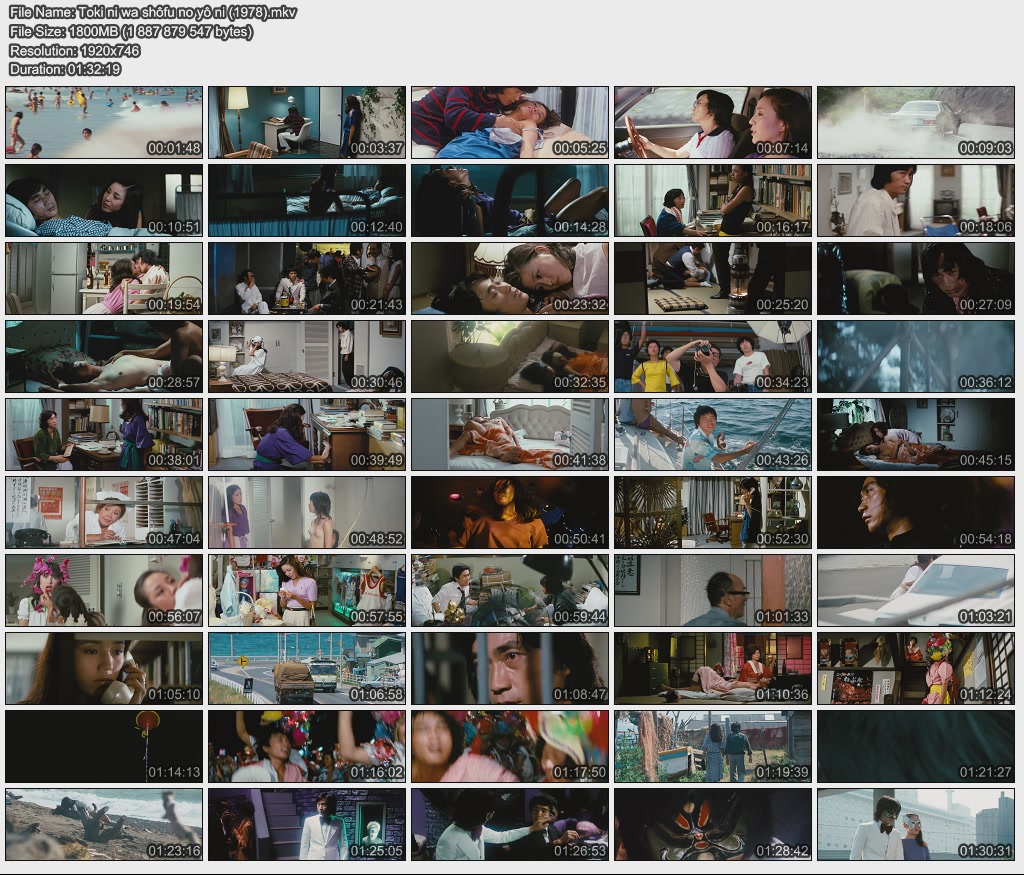The width and height of the screenshot is (1024, 875).
Task: Click the dark frame 01:21:27
Action: 916,746
